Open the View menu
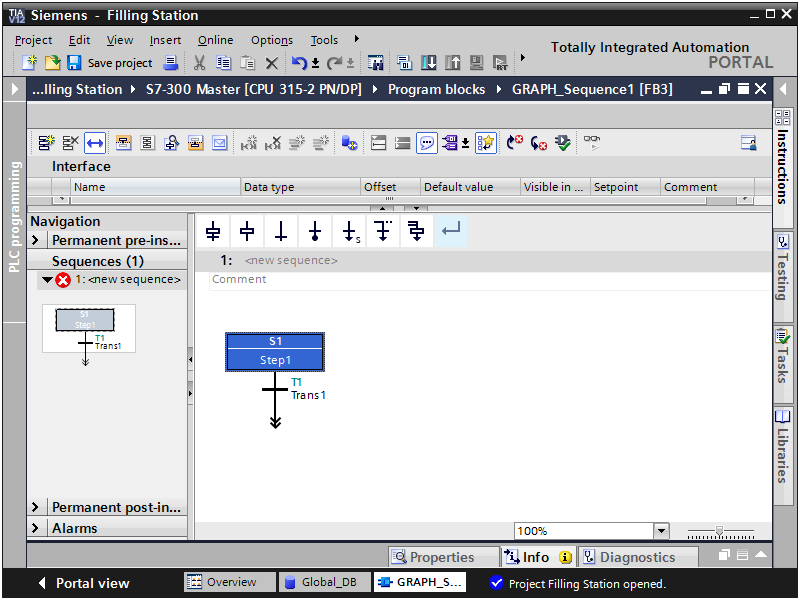This screenshot has width=800, height=600. [120, 40]
